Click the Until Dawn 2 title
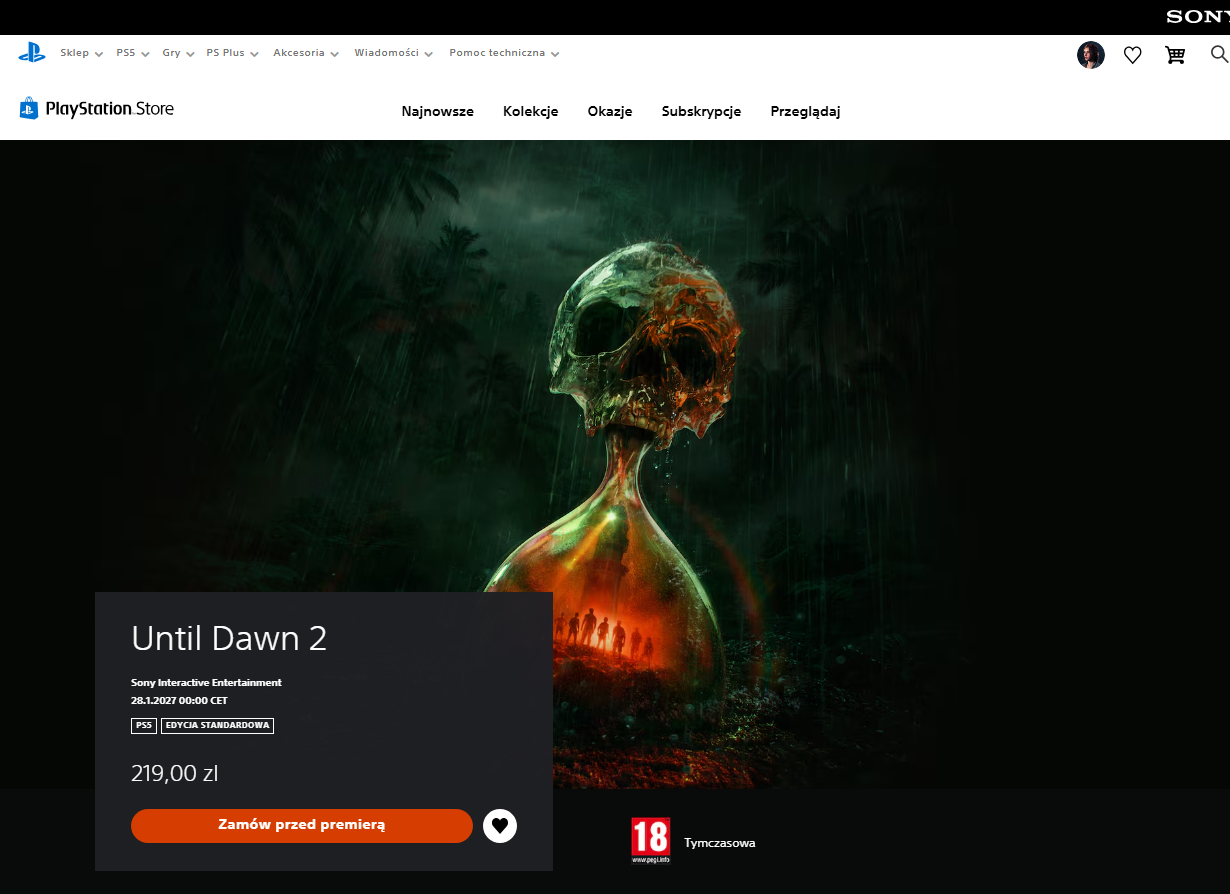The height and width of the screenshot is (894, 1230). pos(229,638)
